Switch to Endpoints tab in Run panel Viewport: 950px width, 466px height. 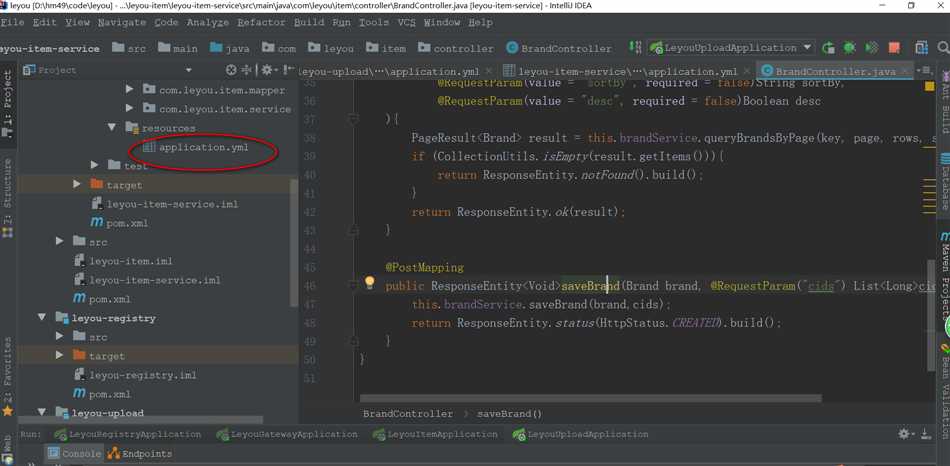pyautogui.click(x=139, y=453)
